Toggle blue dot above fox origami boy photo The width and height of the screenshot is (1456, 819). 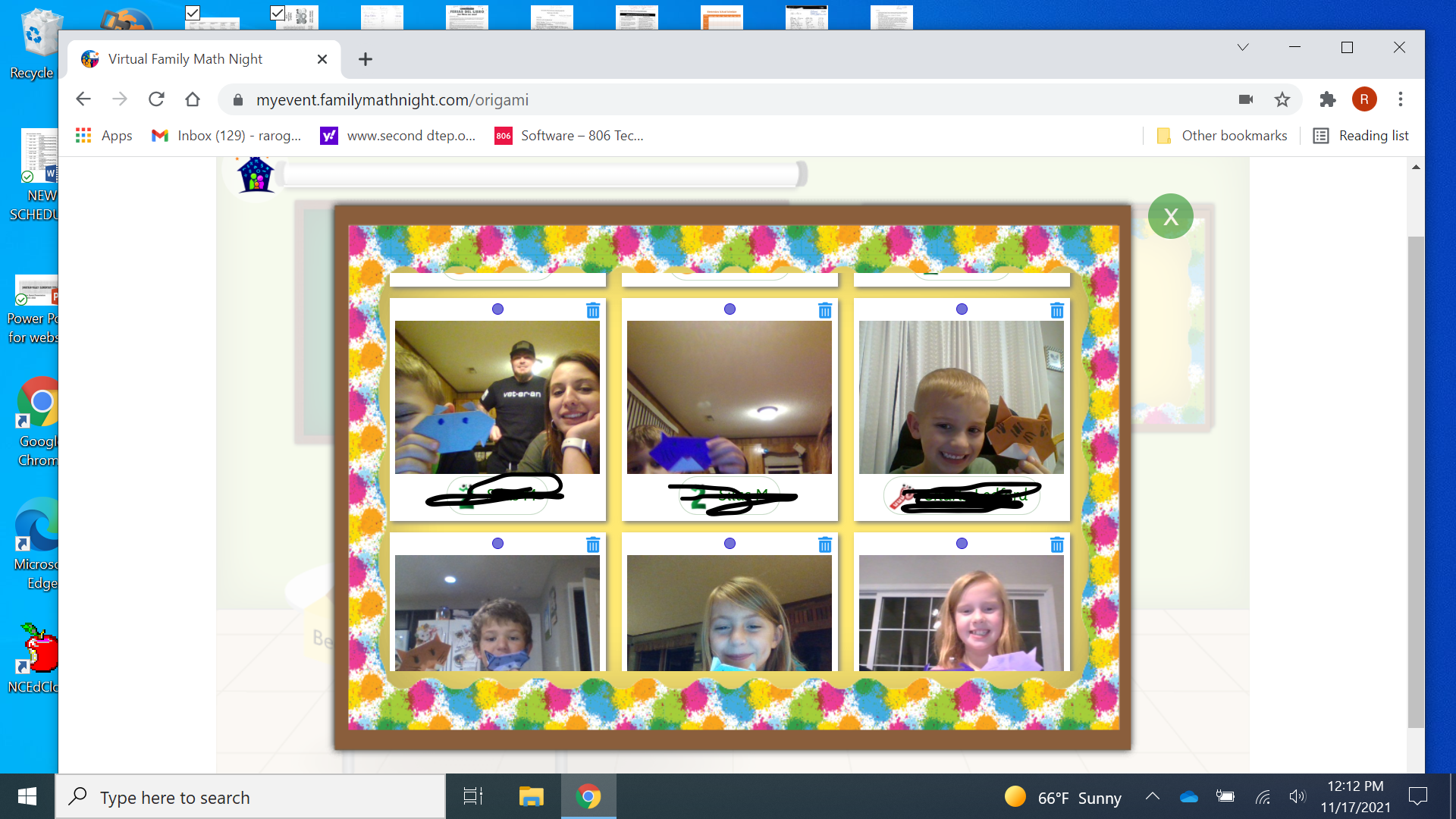point(962,309)
